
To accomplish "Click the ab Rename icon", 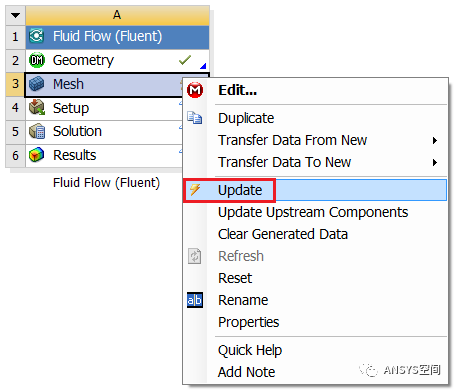I will coord(195,300).
